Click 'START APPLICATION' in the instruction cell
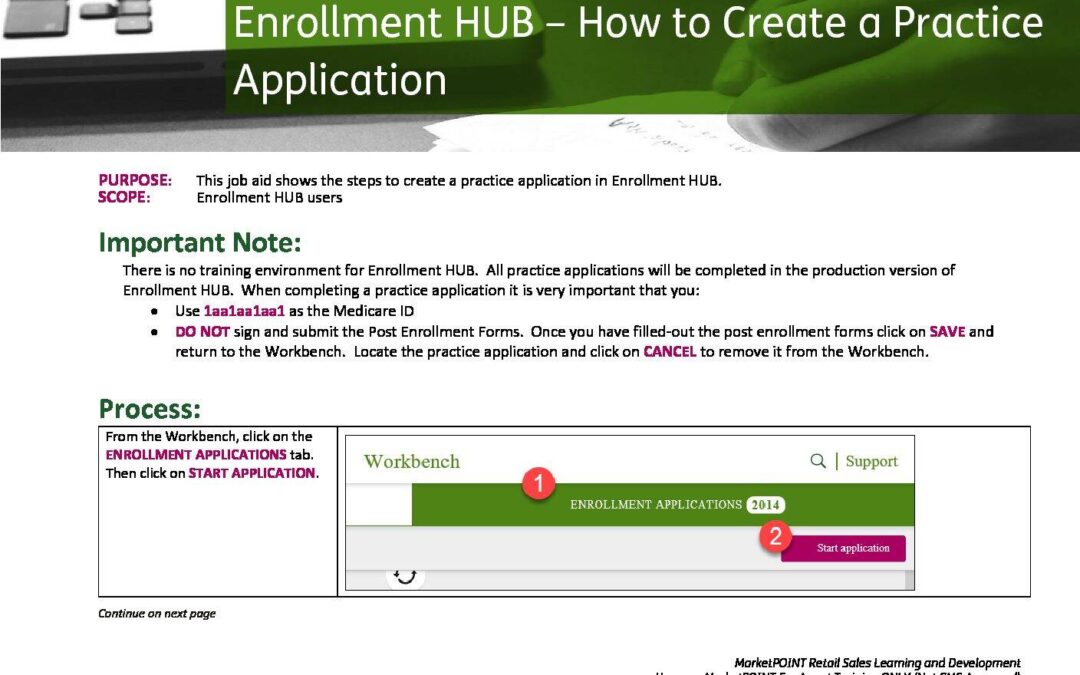This screenshot has height=675, width=1080. click(x=251, y=473)
